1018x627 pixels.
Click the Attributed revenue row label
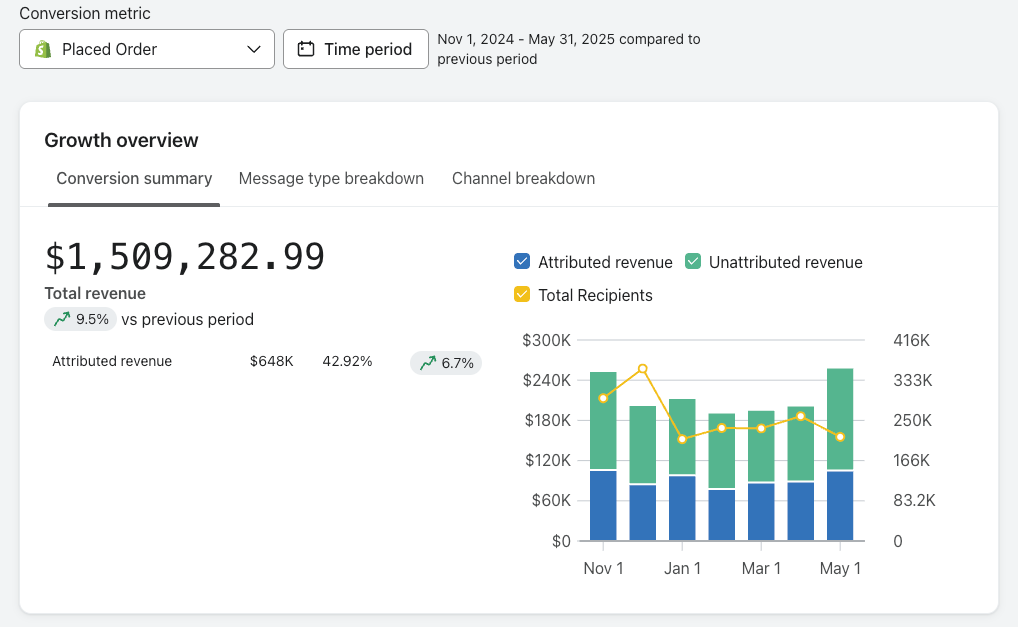coord(112,362)
